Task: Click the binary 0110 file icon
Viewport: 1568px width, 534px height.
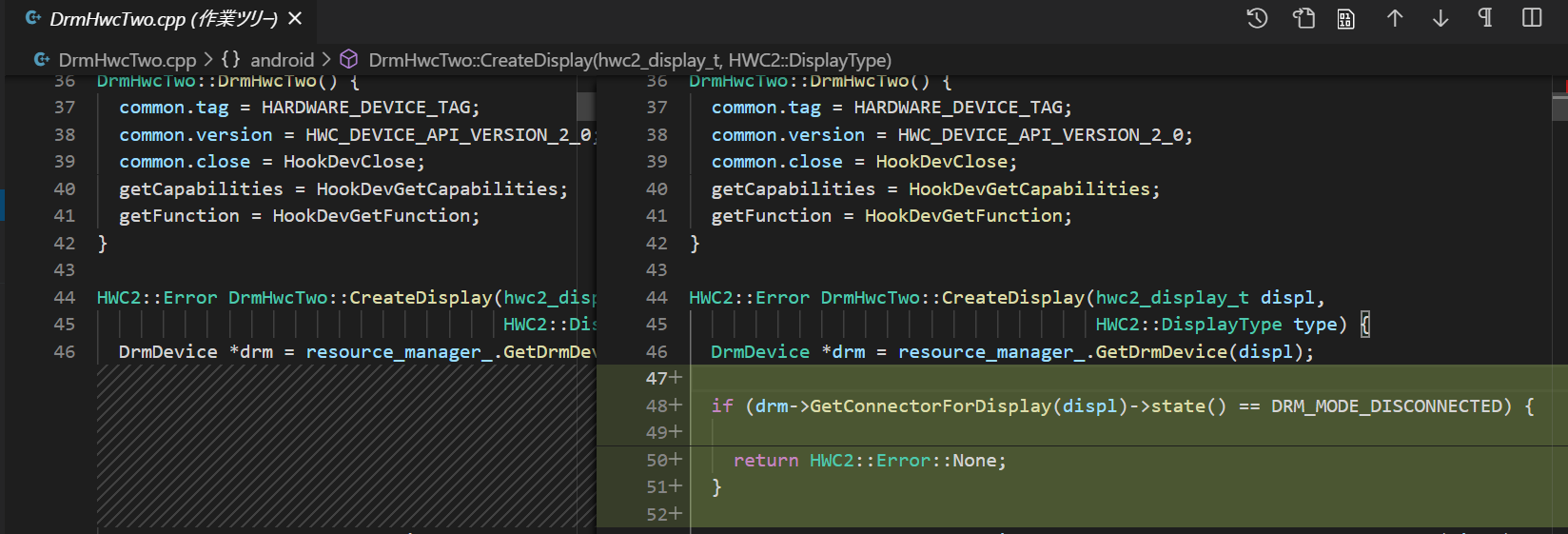Action: 1345,18
